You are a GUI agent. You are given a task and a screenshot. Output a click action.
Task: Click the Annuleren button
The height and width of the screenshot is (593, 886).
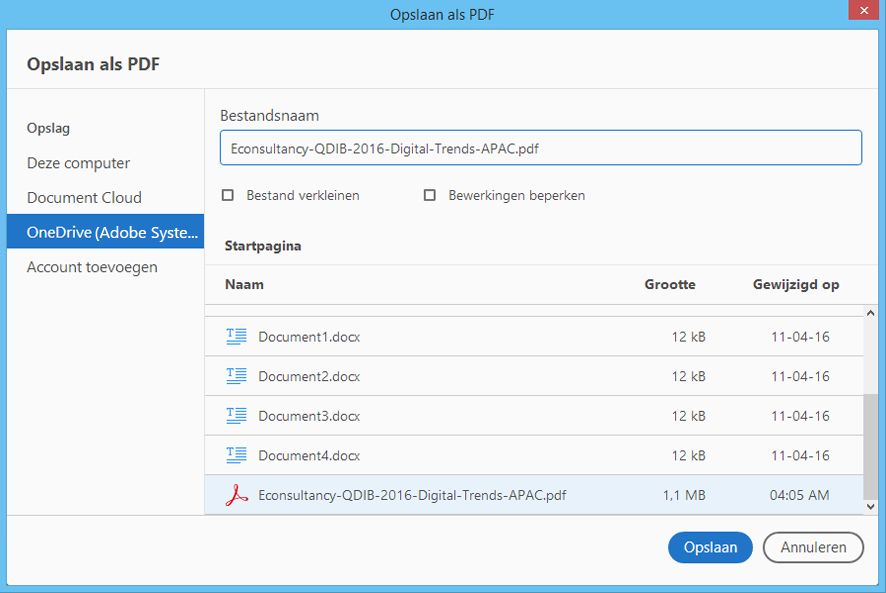tap(813, 547)
